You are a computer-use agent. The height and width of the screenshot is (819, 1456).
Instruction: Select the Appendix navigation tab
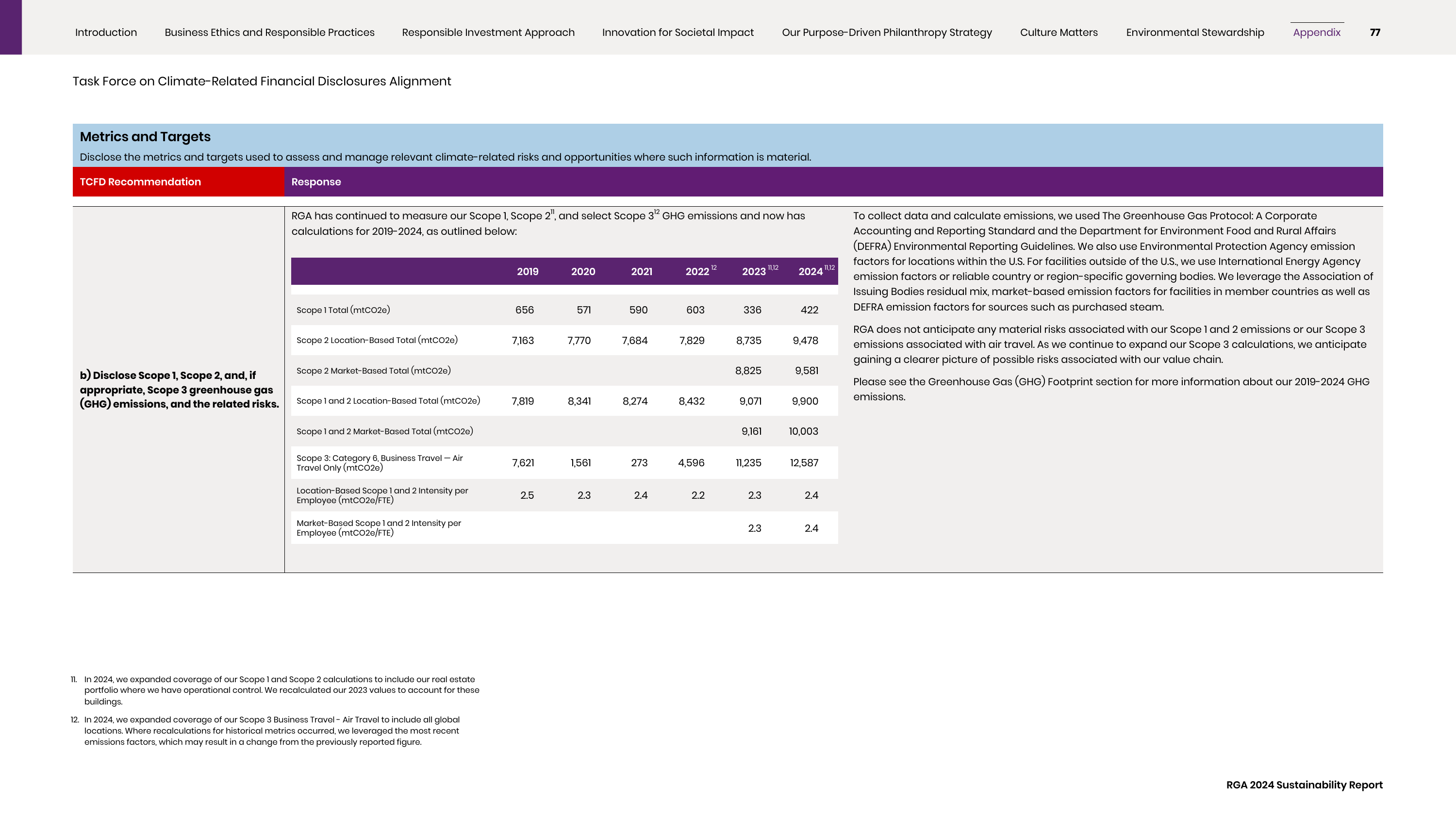click(x=1316, y=32)
